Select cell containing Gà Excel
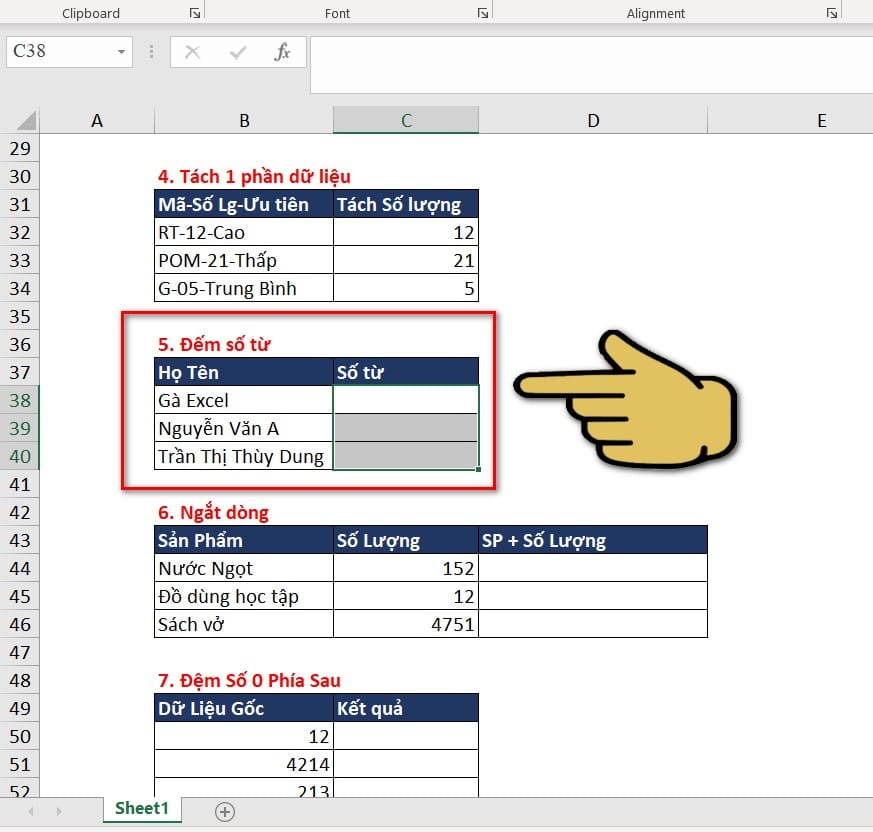 (x=244, y=400)
